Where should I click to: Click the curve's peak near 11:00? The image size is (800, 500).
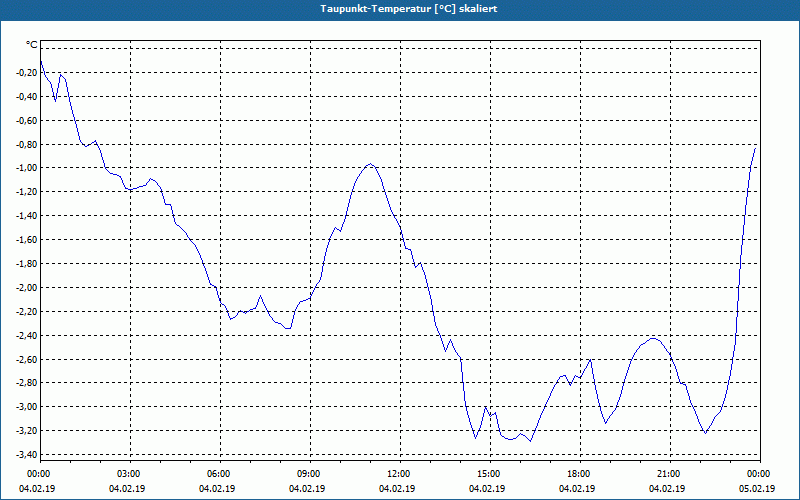[x=370, y=164]
